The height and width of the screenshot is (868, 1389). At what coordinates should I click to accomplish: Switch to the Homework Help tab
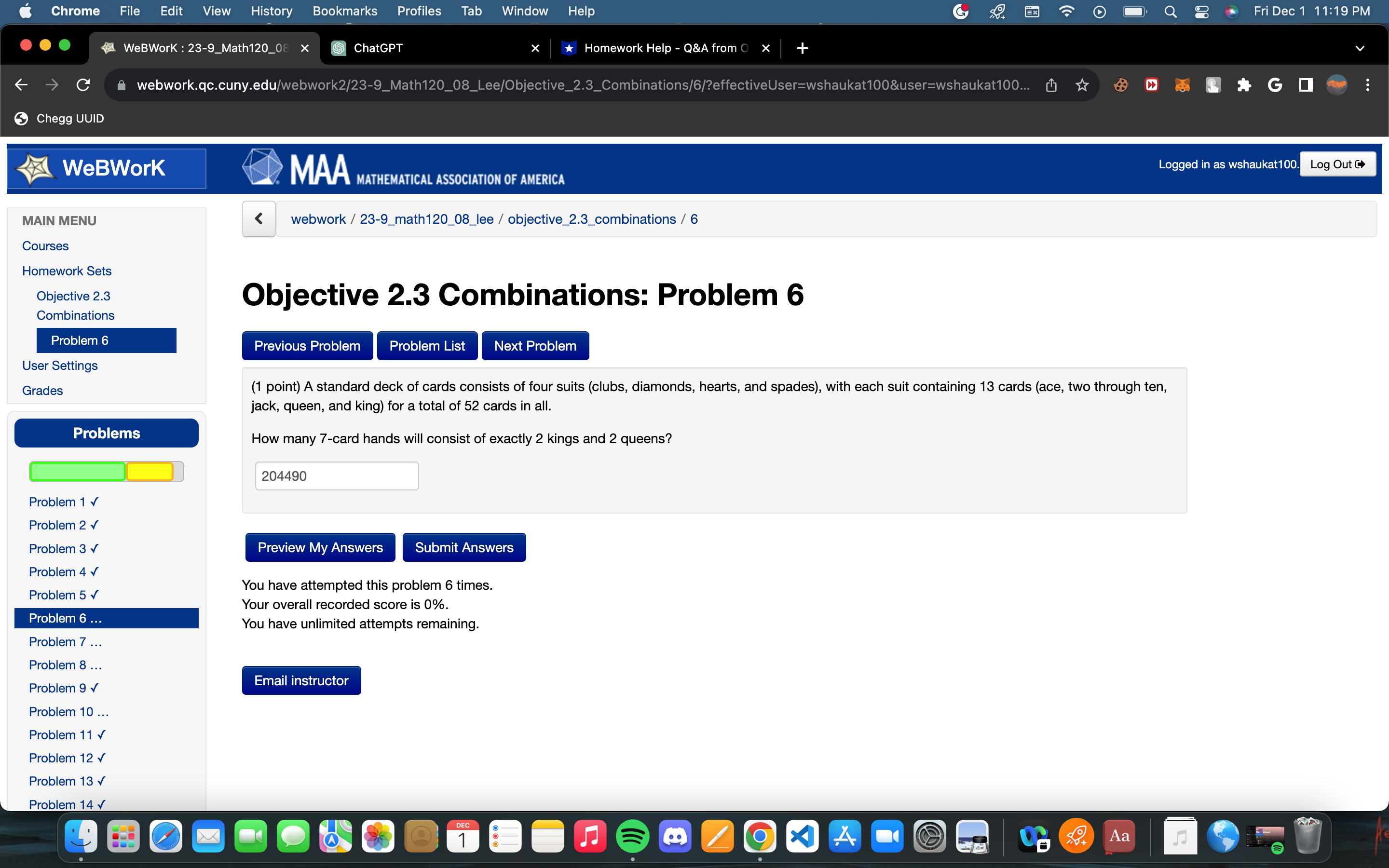coord(660,48)
